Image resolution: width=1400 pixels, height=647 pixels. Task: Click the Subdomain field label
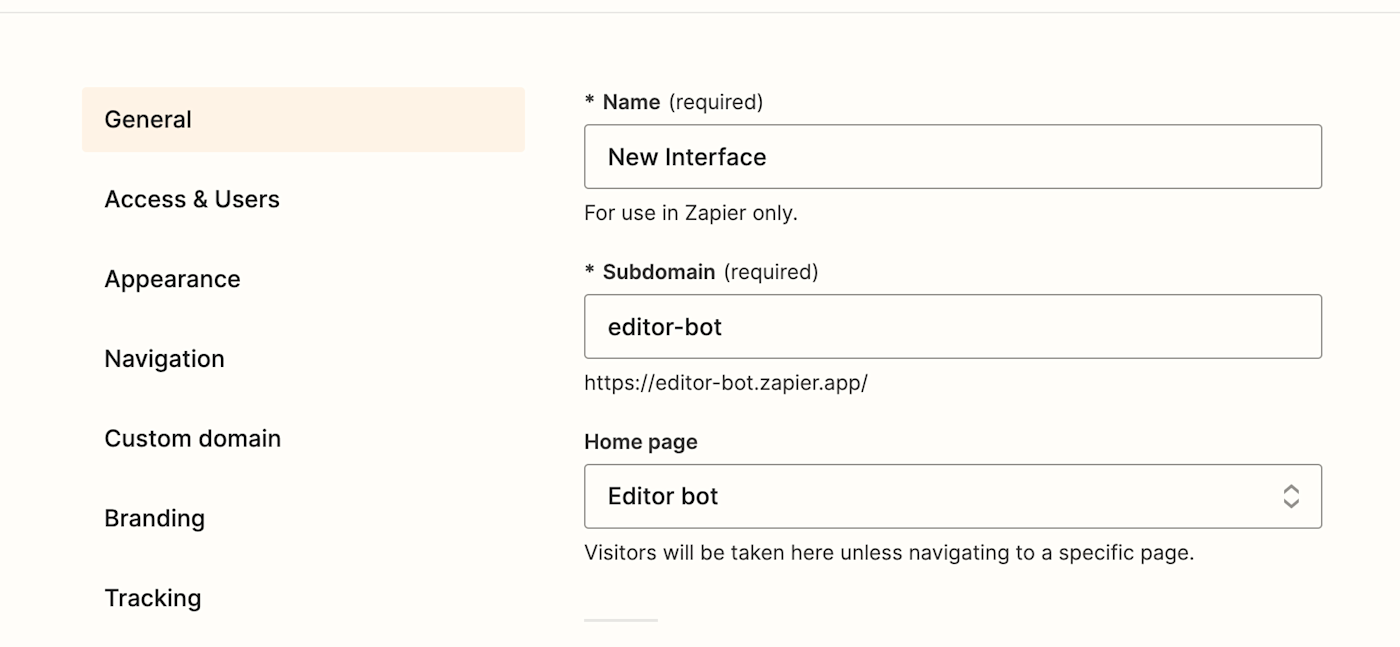coord(658,272)
